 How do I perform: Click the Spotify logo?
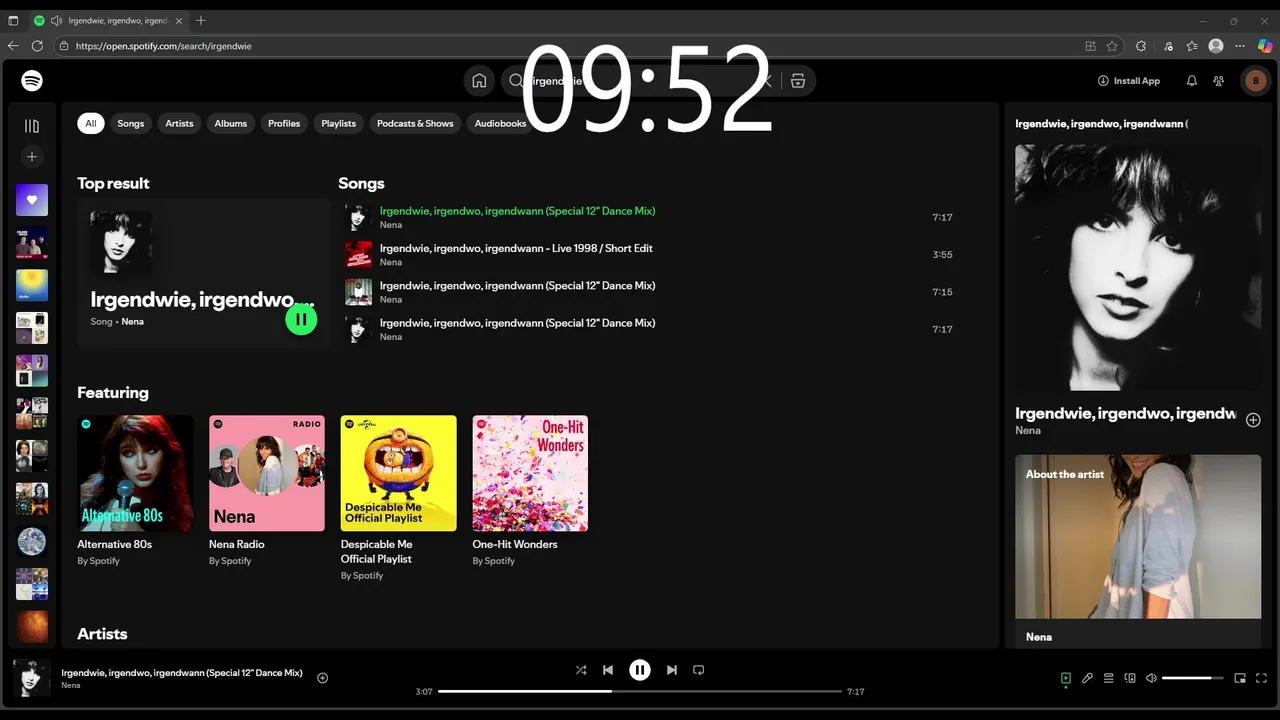[x=32, y=81]
